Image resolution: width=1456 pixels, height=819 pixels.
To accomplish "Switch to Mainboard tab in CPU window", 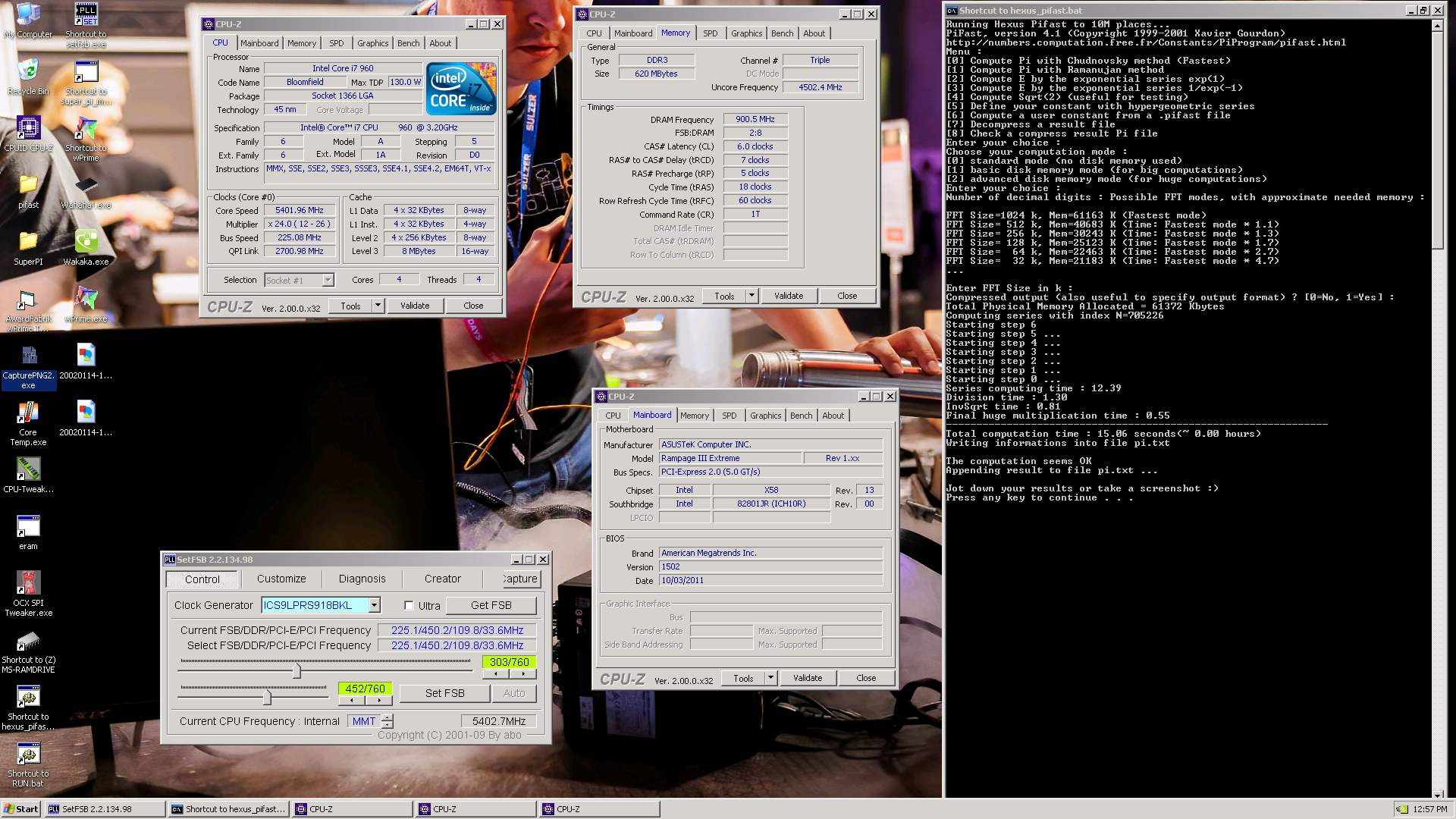I will [x=259, y=43].
